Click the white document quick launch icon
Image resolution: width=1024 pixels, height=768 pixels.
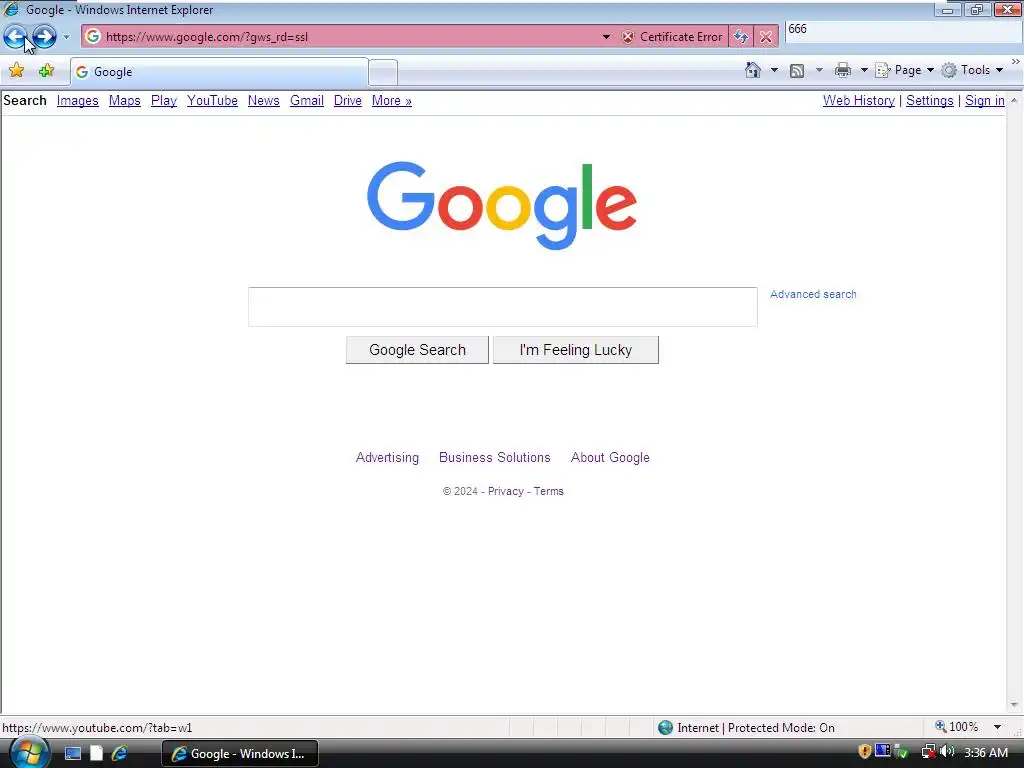[96, 754]
